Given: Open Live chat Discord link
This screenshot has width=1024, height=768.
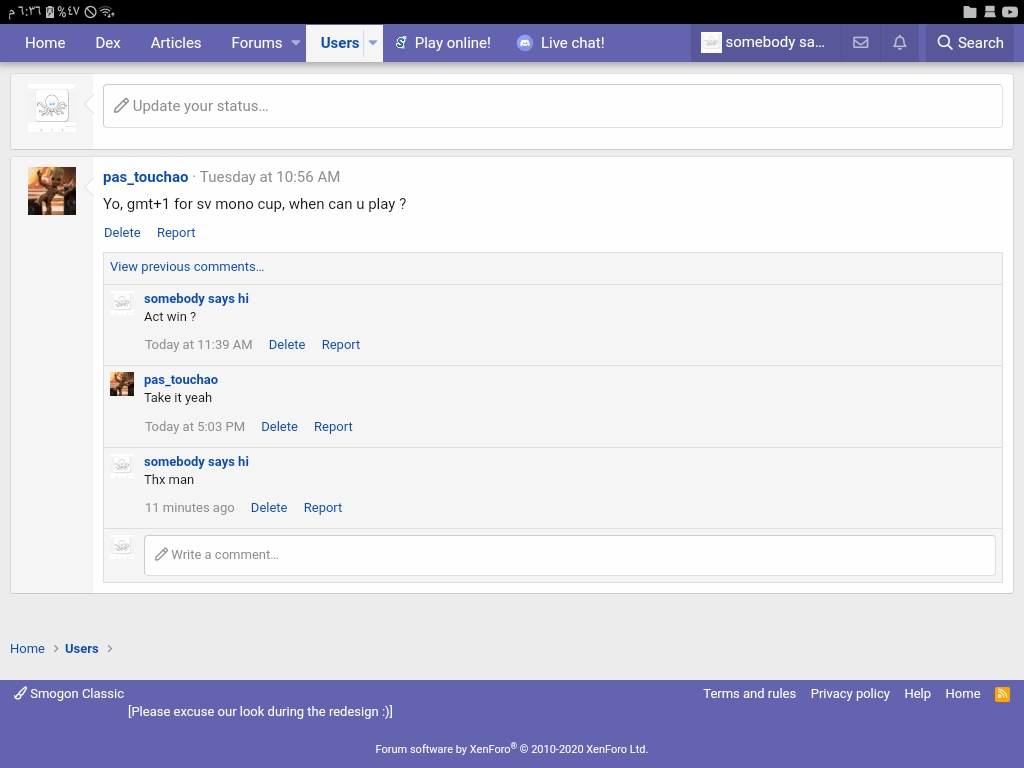Looking at the screenshot, I should point(561,43).
